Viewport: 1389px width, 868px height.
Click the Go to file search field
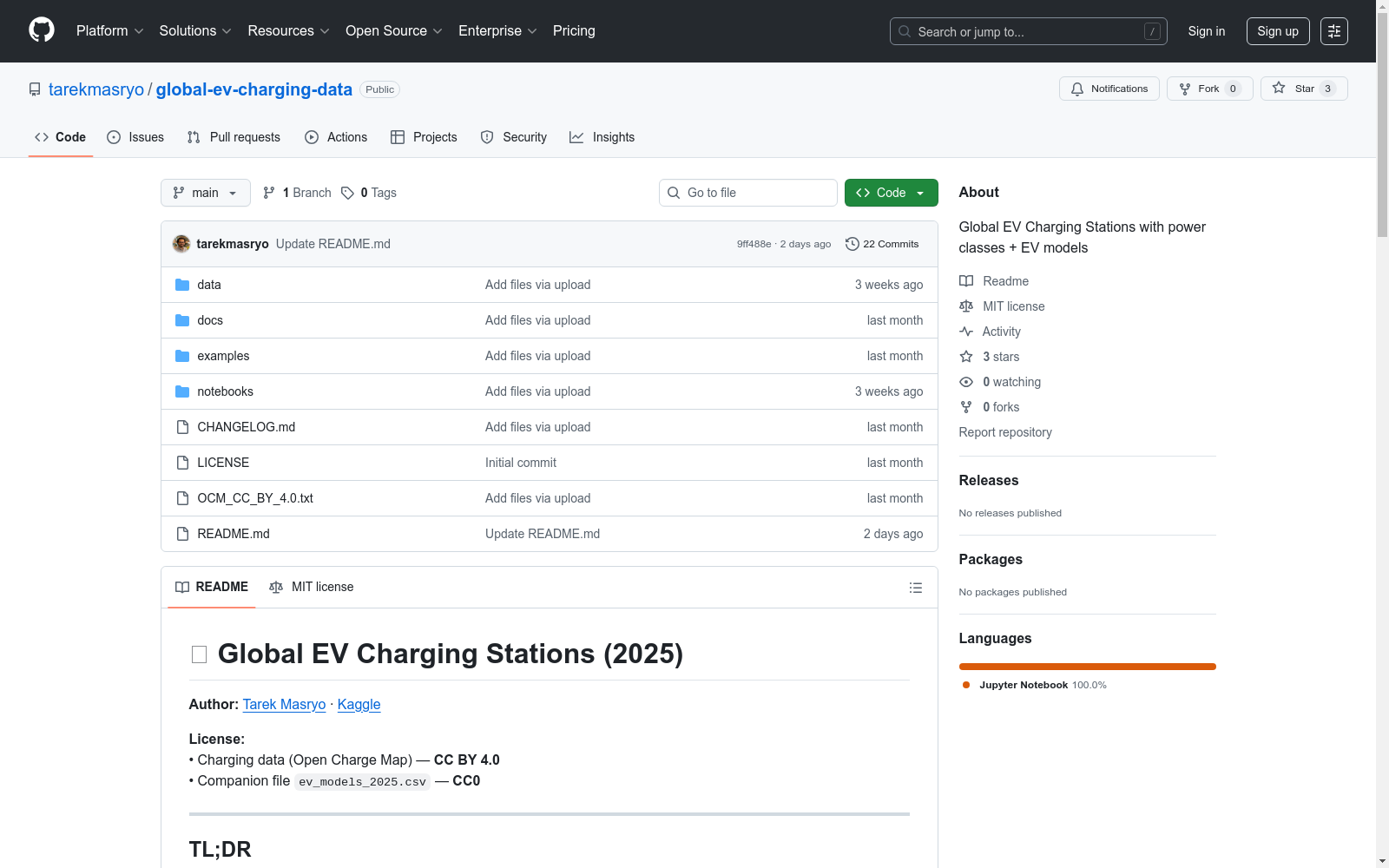click(747, 193)
